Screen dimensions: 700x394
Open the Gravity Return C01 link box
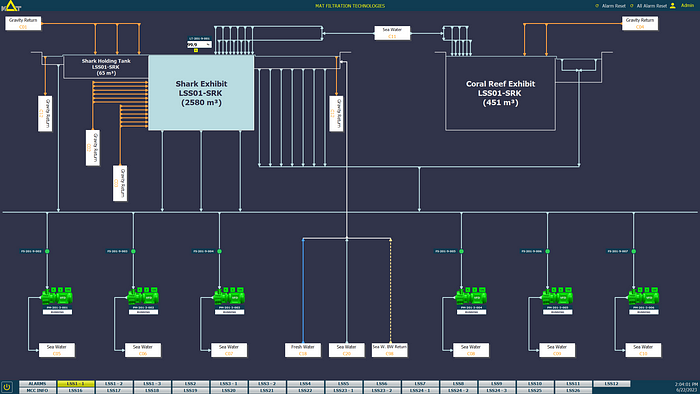point(23,23)
